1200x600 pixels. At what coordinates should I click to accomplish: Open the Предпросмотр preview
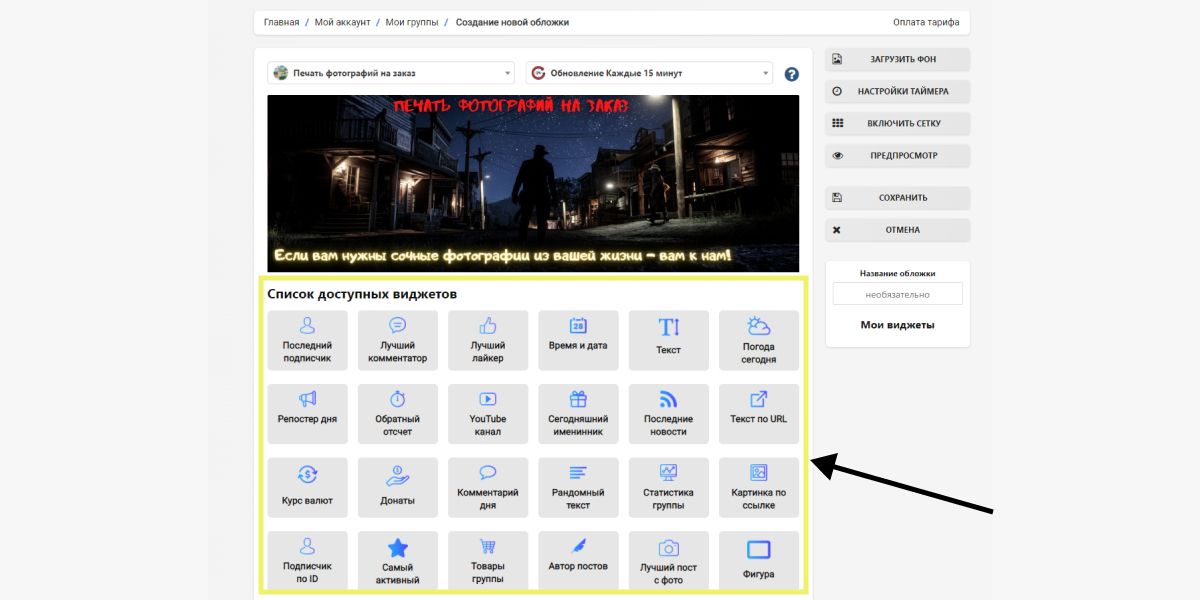(897, 156)
